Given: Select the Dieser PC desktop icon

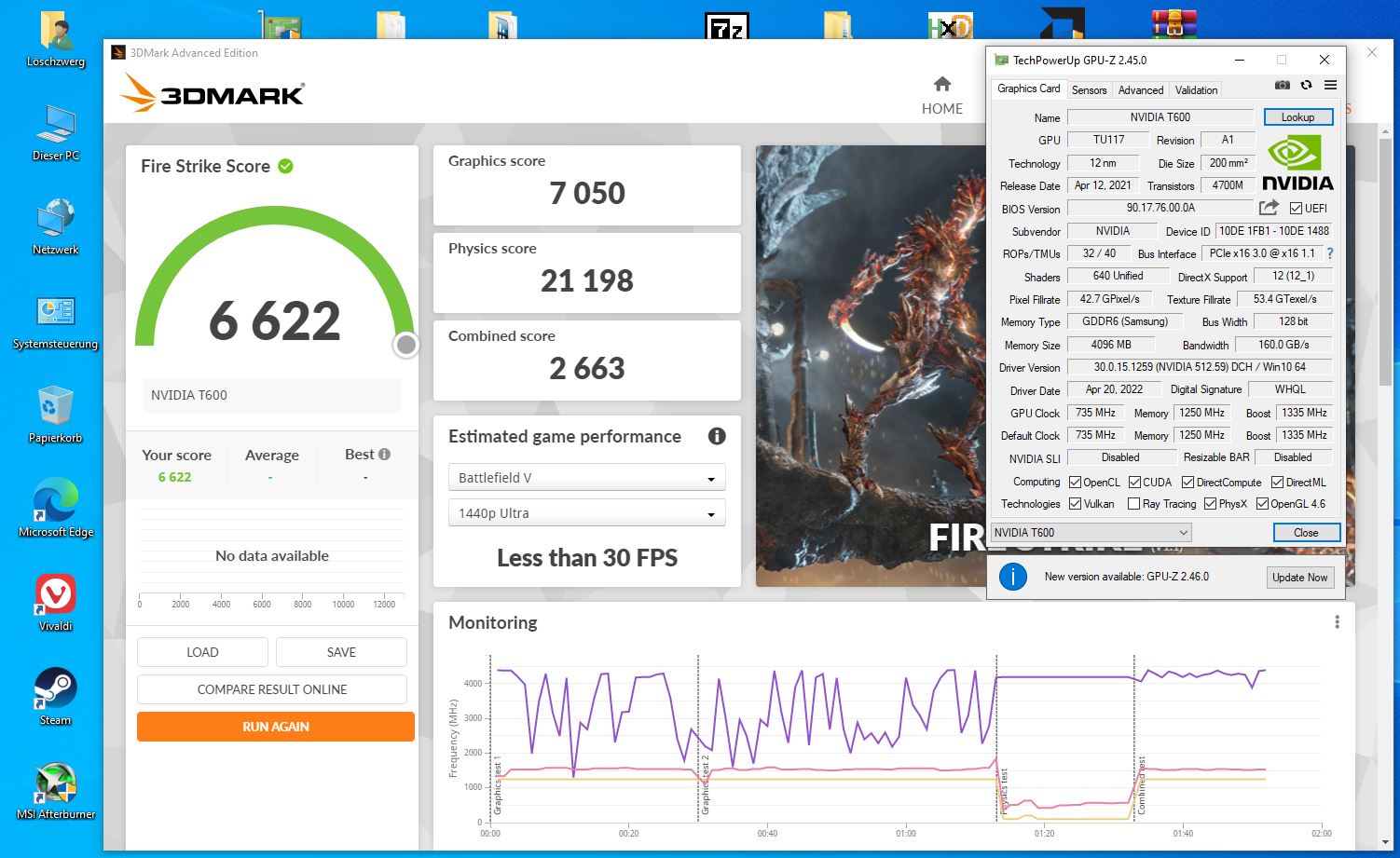Looking at the screenshot, I should click(x=56, y=133).
